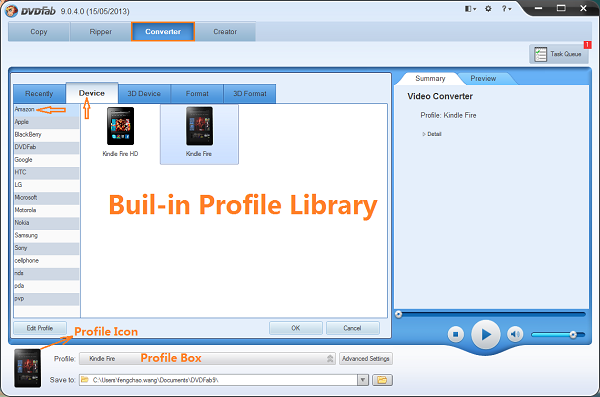Browse output folder with folder icon button
Image resolution: width=600 pixels, height=397 pixels.
(382, 380)
